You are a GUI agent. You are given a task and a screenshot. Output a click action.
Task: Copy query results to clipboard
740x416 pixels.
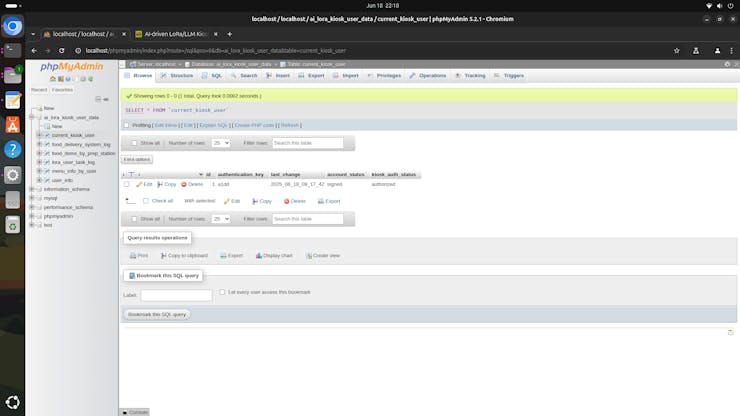185,255
